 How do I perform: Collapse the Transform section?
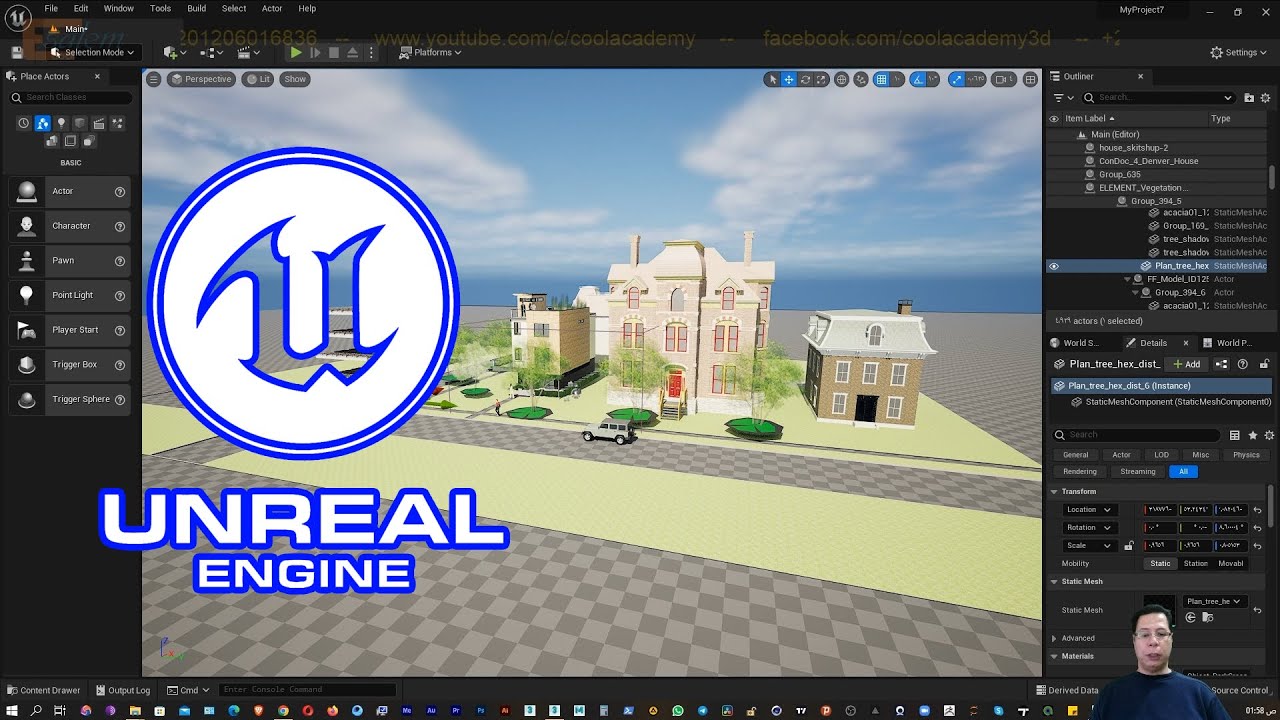tap(1054, 492)
